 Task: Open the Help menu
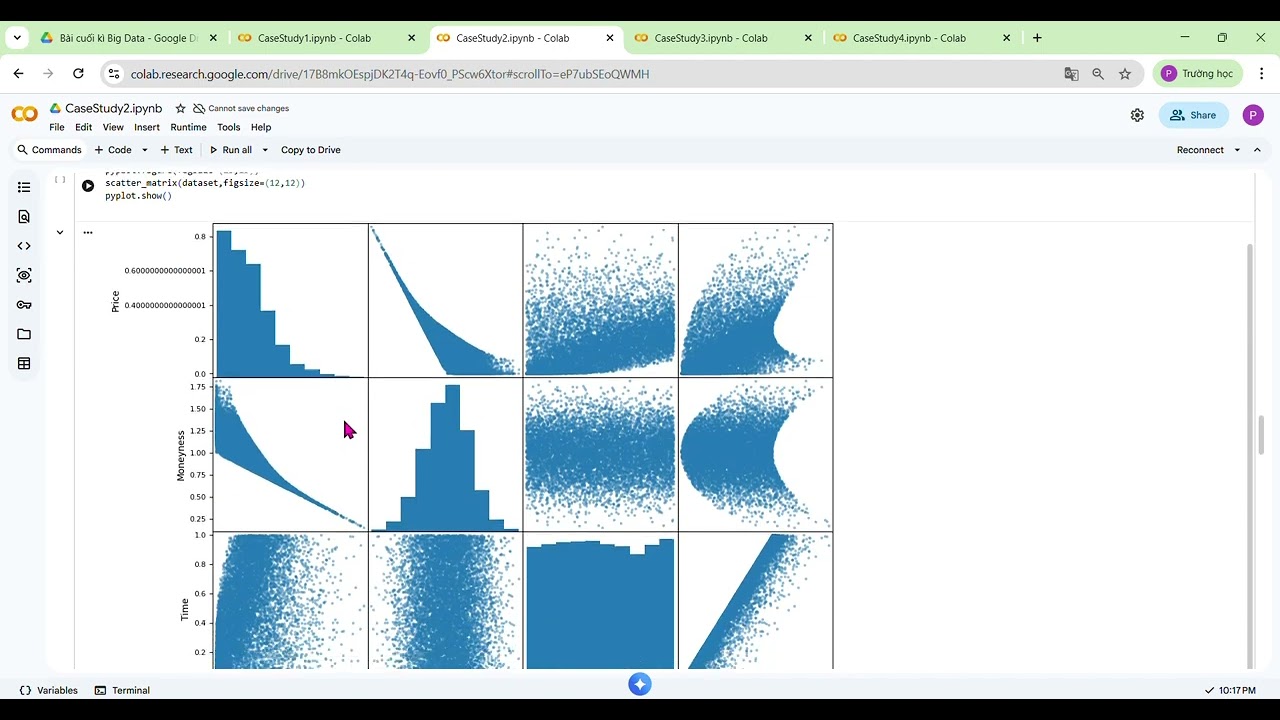pos(261,127)
